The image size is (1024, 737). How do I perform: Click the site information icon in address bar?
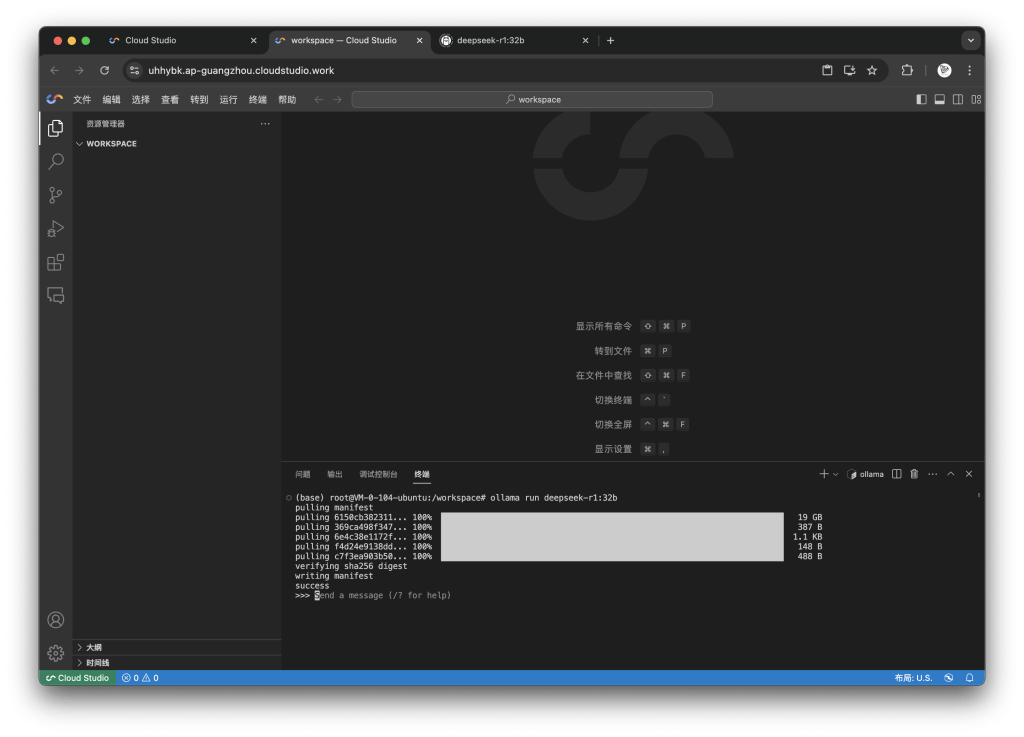click(x=135, y=71)
